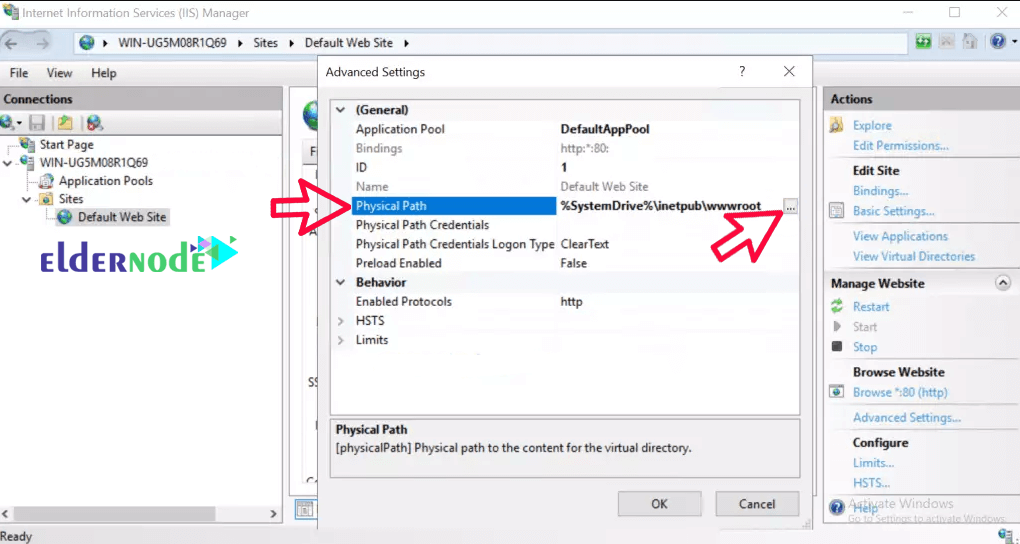Click WIN-UG5M08R1Q69 in address breadcrumb
The image size is (1020, 544).
tap(172, 43)
